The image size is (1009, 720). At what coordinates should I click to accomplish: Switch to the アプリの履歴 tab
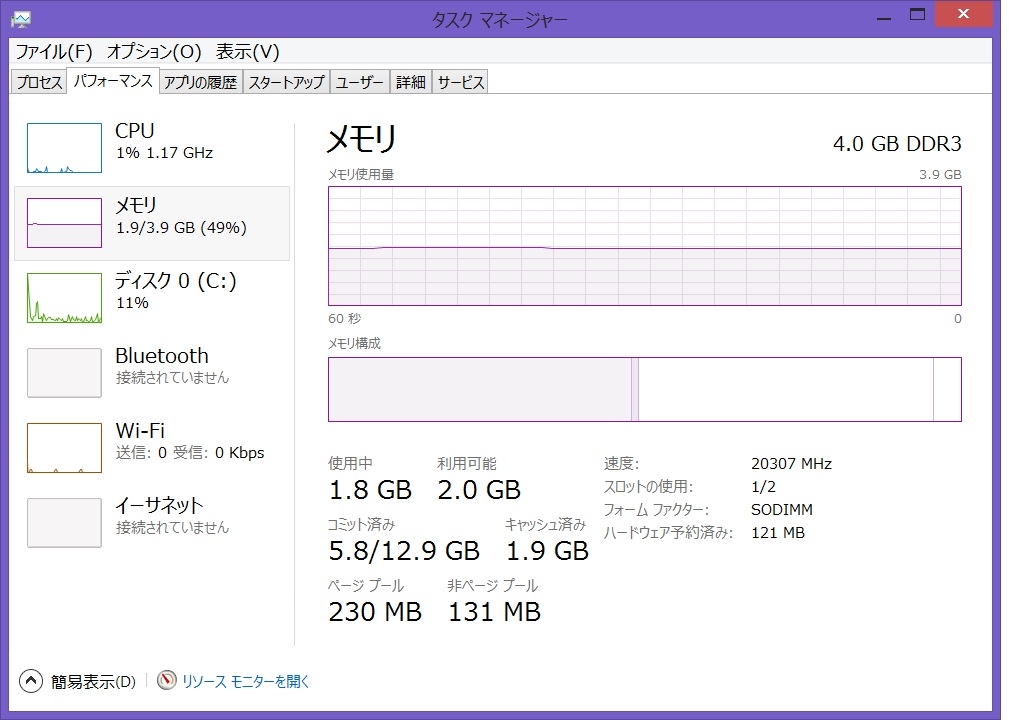[200, 83]
